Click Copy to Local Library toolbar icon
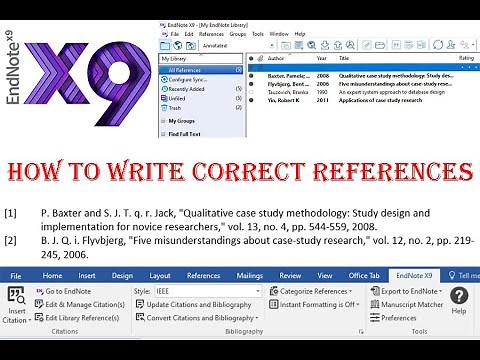Screen dimensions: 480x360 click(286, 45)
